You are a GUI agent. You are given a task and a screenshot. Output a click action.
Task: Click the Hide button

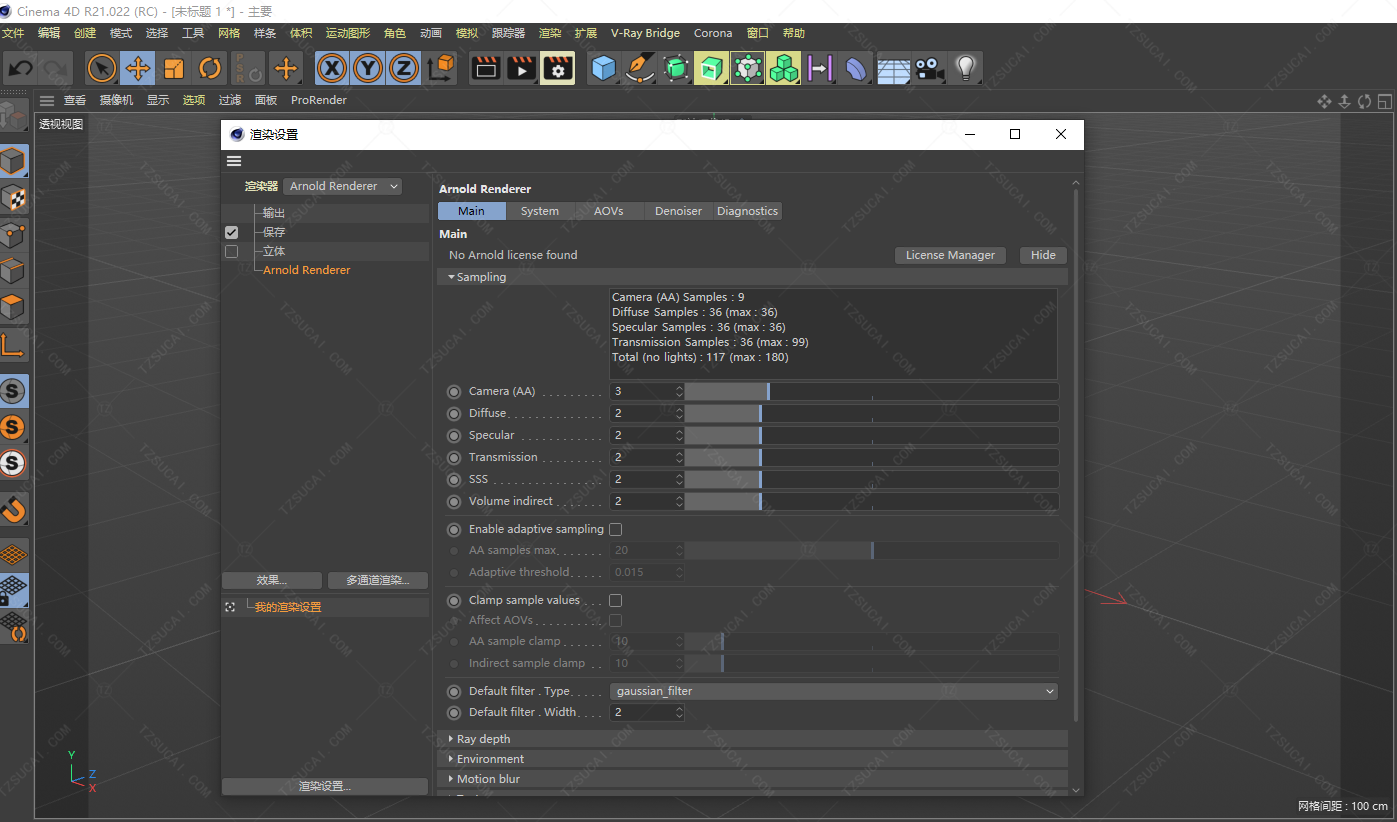tap(1043, 255)
